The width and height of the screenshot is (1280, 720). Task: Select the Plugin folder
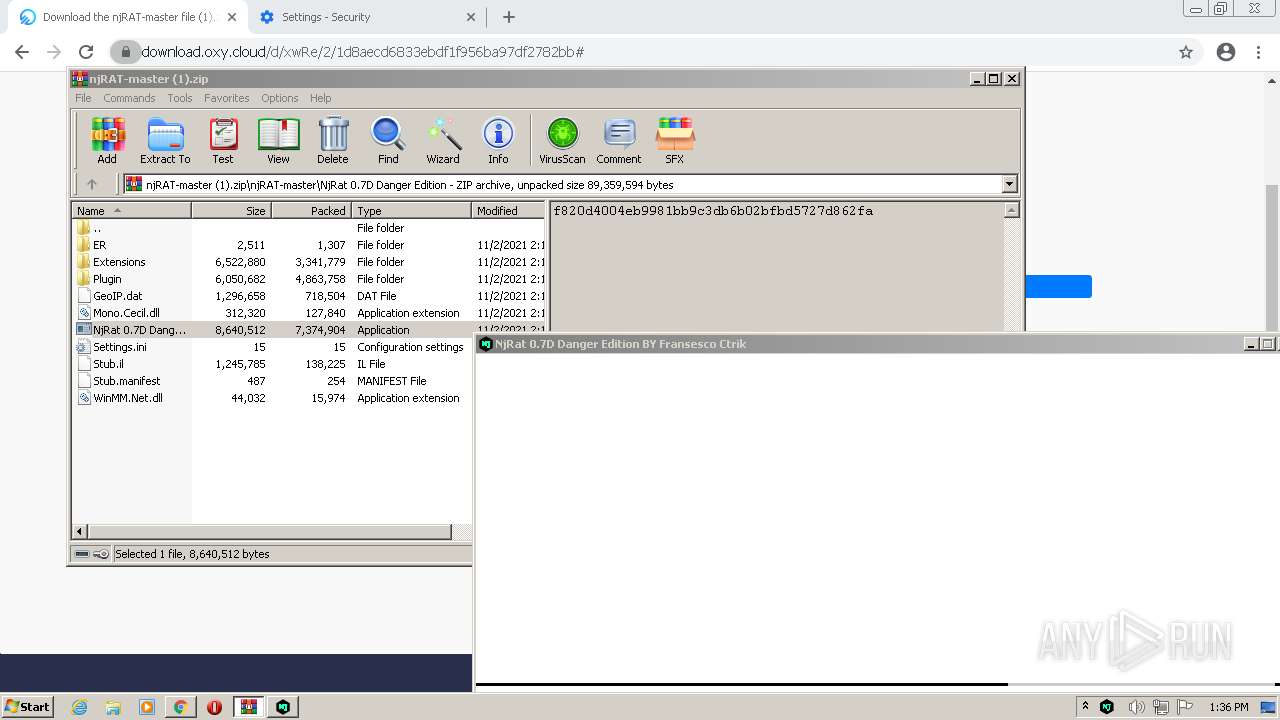[308, 279]
